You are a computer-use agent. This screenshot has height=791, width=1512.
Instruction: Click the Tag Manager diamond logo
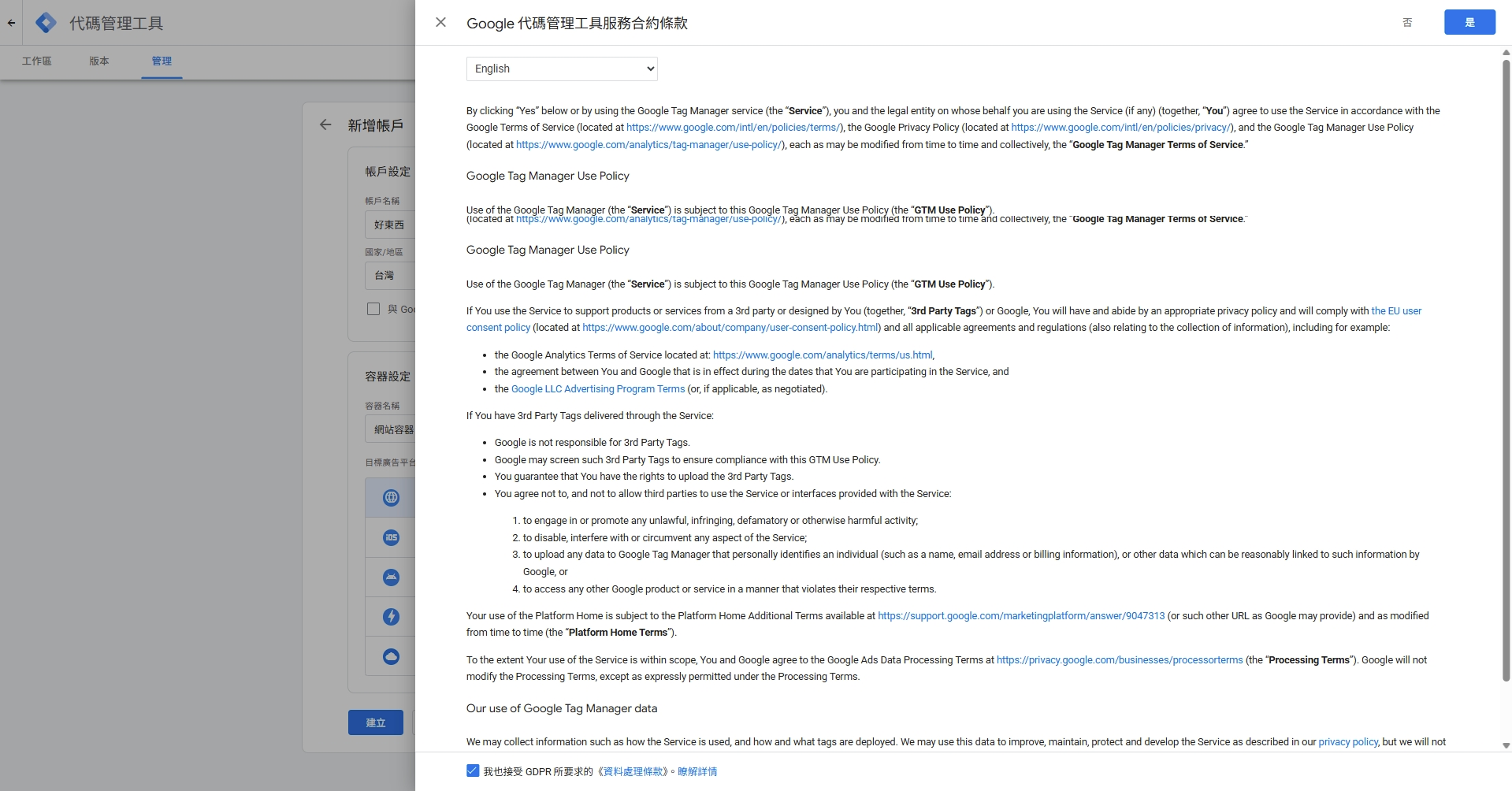(46, 23)
